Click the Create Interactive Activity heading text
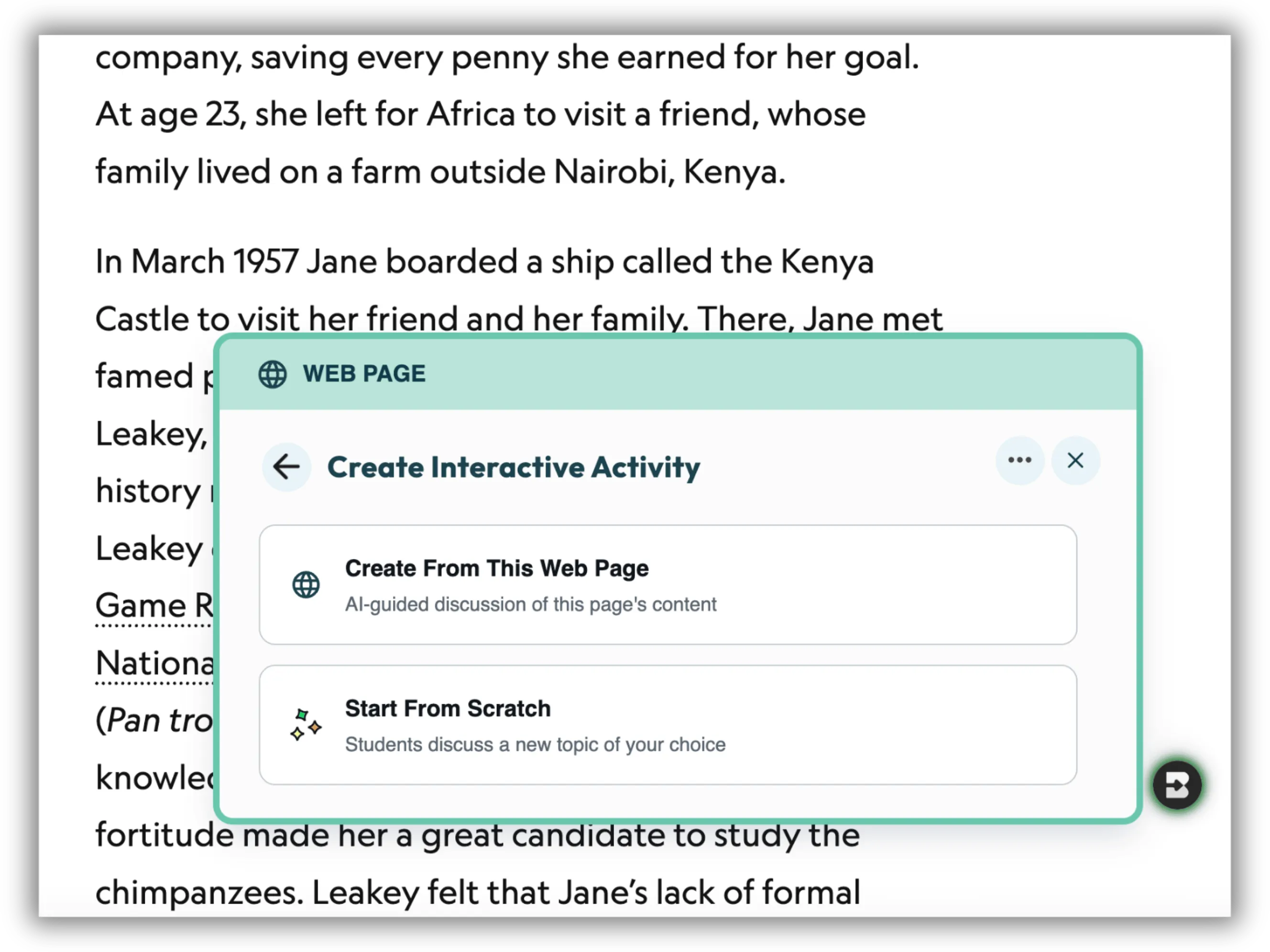The width and height of the screenshot is (1270, 952). point(513,467)
